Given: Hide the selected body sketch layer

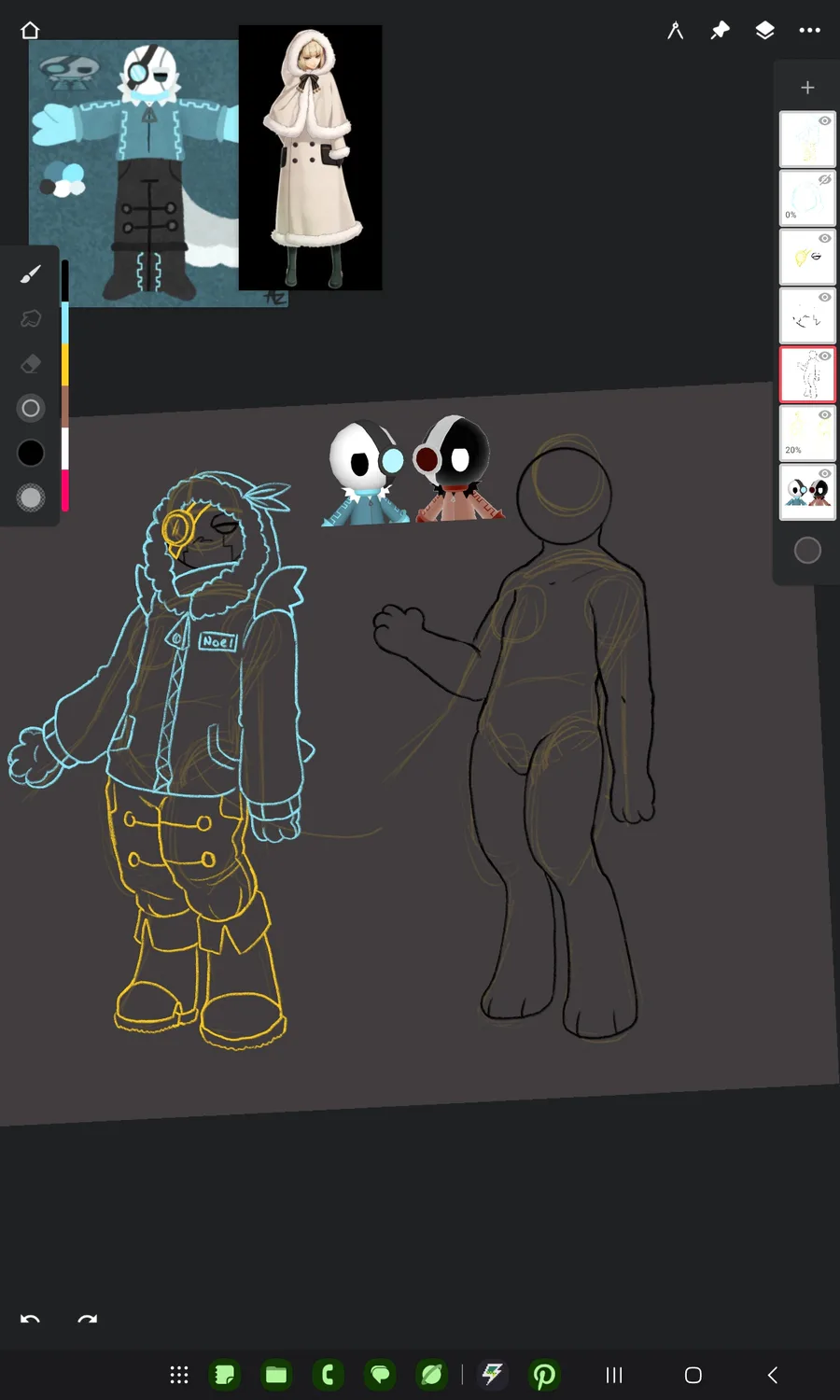Looking at the screenshot, I should 825,357.
